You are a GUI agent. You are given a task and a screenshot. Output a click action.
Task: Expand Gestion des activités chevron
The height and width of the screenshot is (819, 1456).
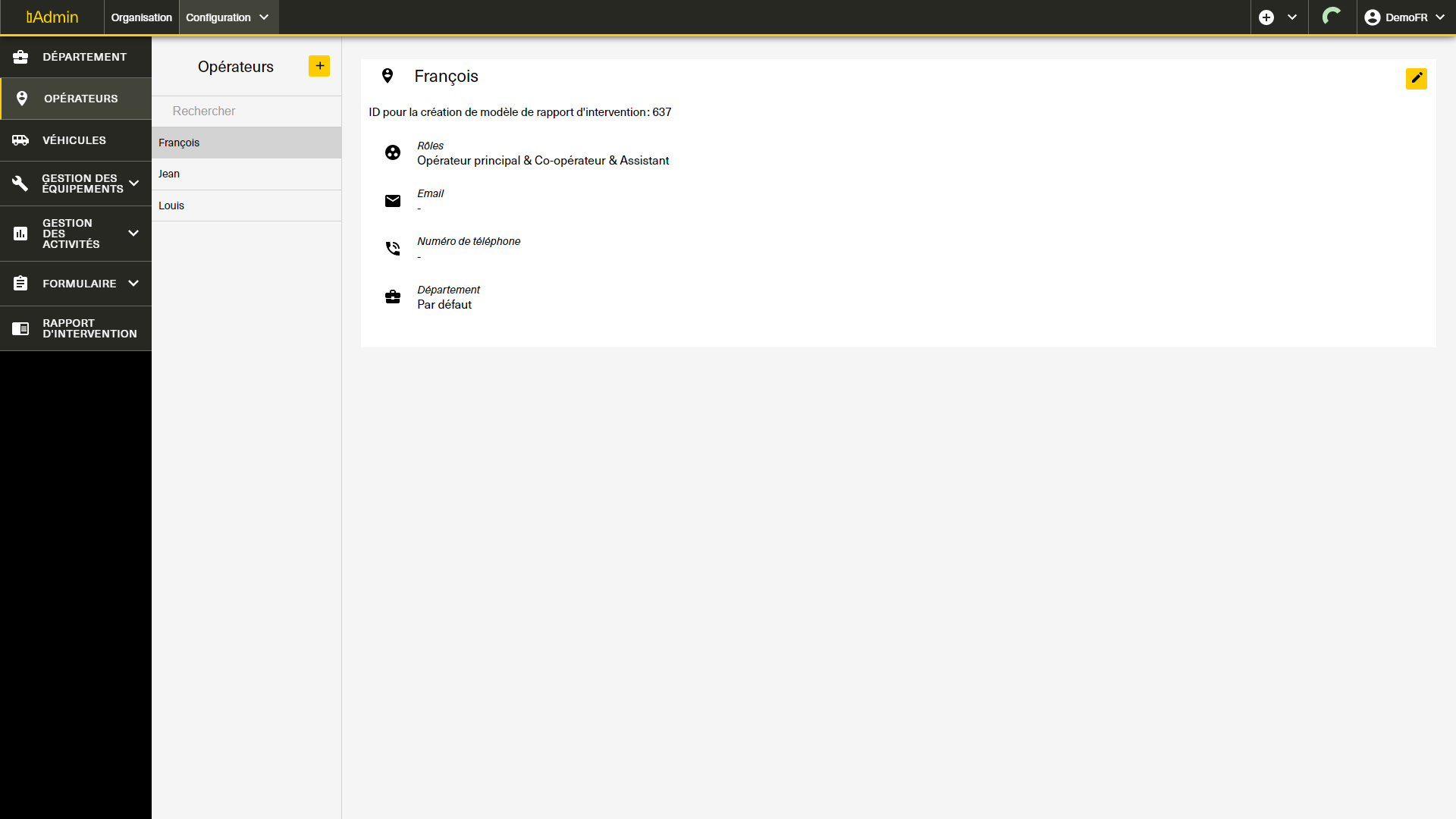tap(133, 234)
